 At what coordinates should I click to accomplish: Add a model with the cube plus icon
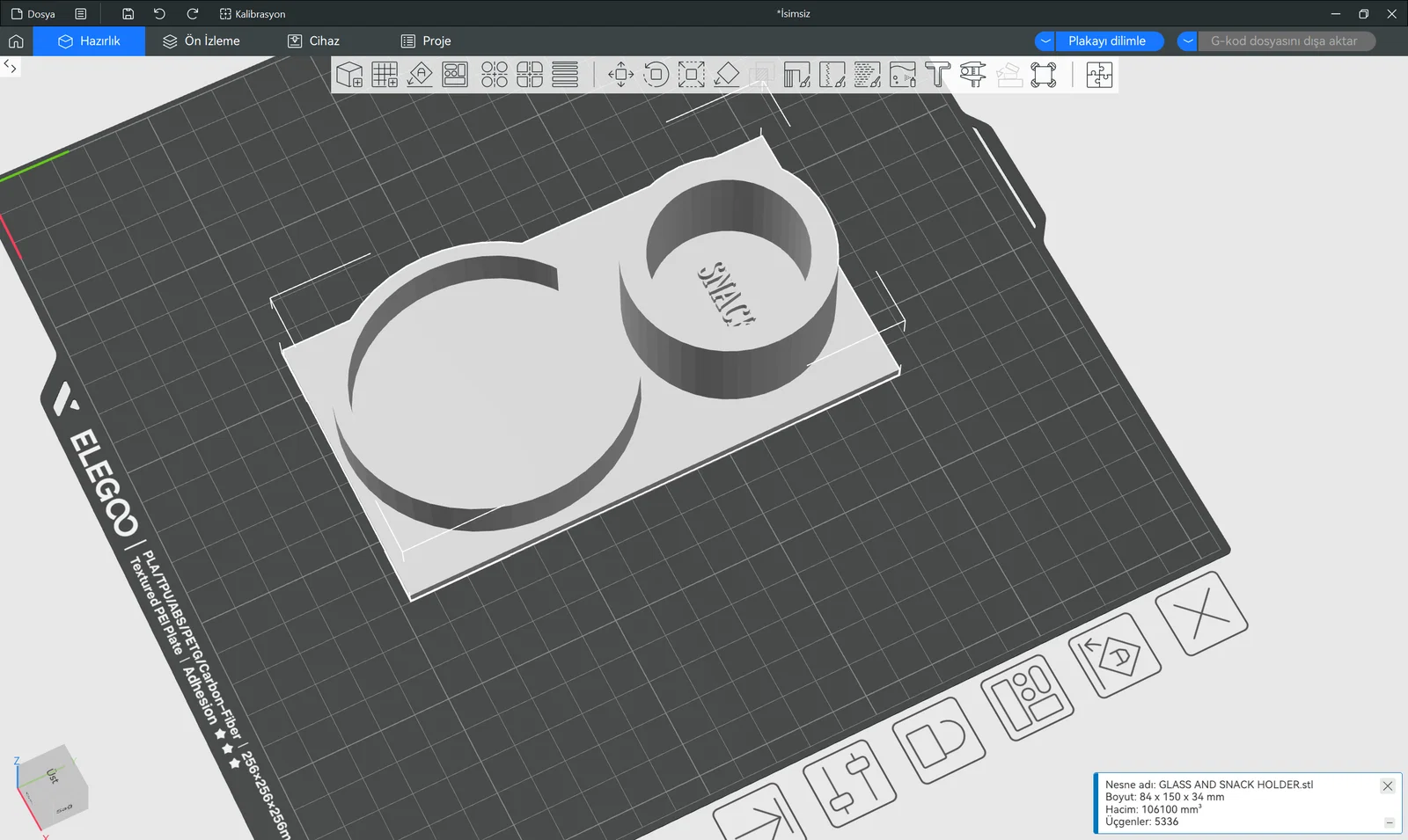click(x=349, y=75)
